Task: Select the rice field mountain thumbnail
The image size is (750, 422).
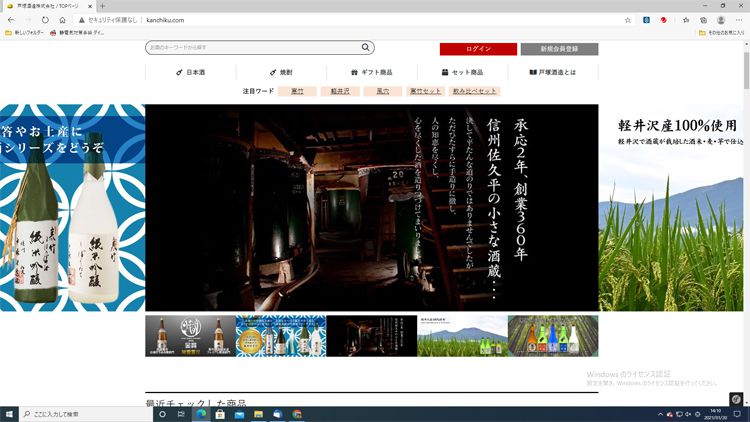Action: pos(463,336)
